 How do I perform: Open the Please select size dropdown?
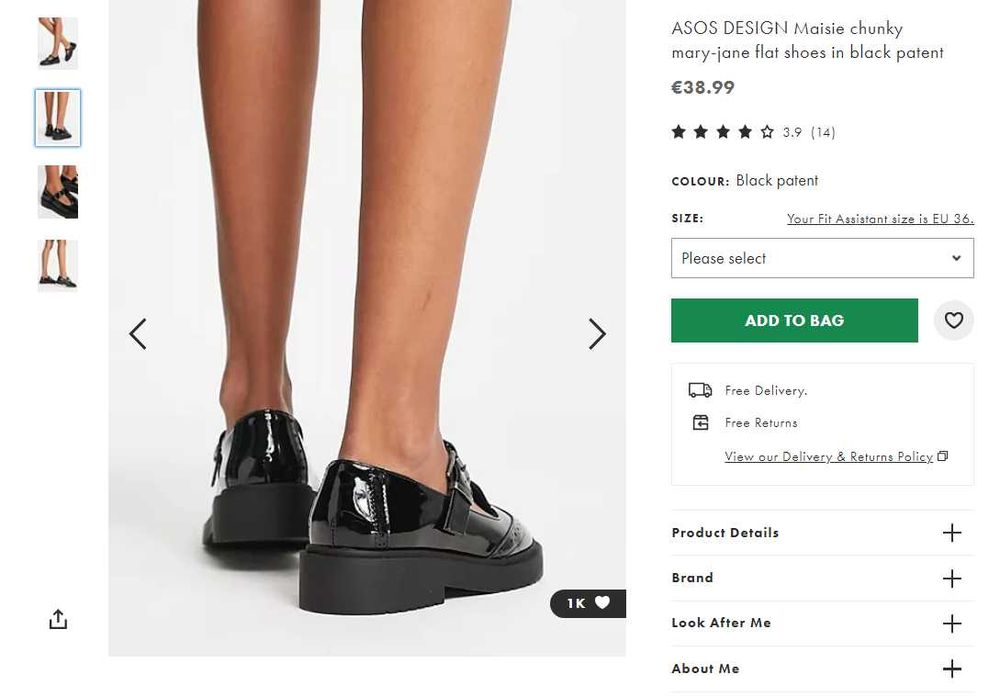pyautogui.click(x=822, y=258)
